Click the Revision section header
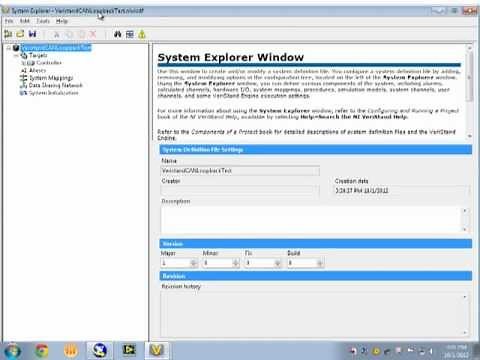Image resolution: width=480 pixels, height=360 pixels. click(316, 276)
